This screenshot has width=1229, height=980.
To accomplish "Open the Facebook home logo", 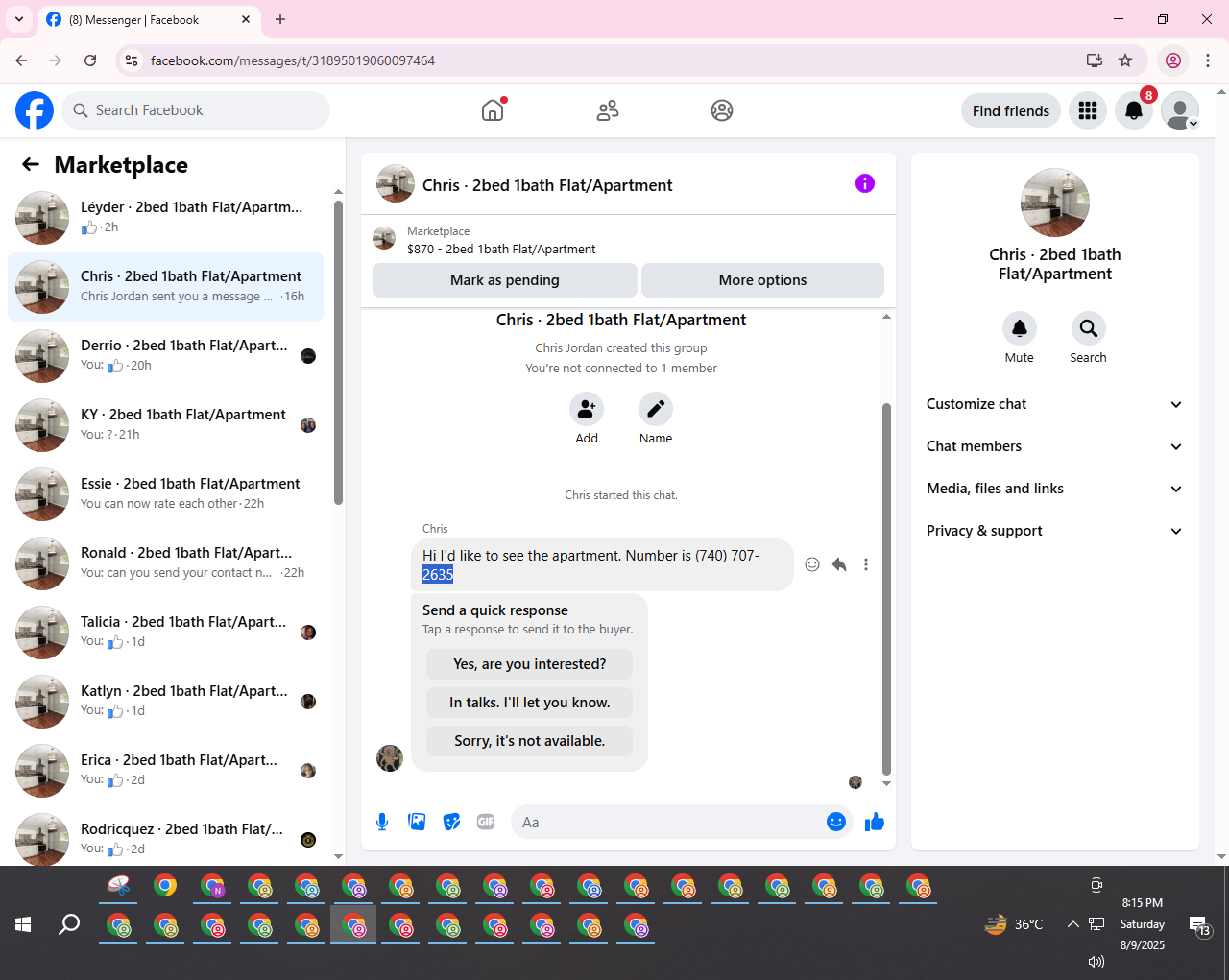I will pyautogui.click(x=35, y=110).
